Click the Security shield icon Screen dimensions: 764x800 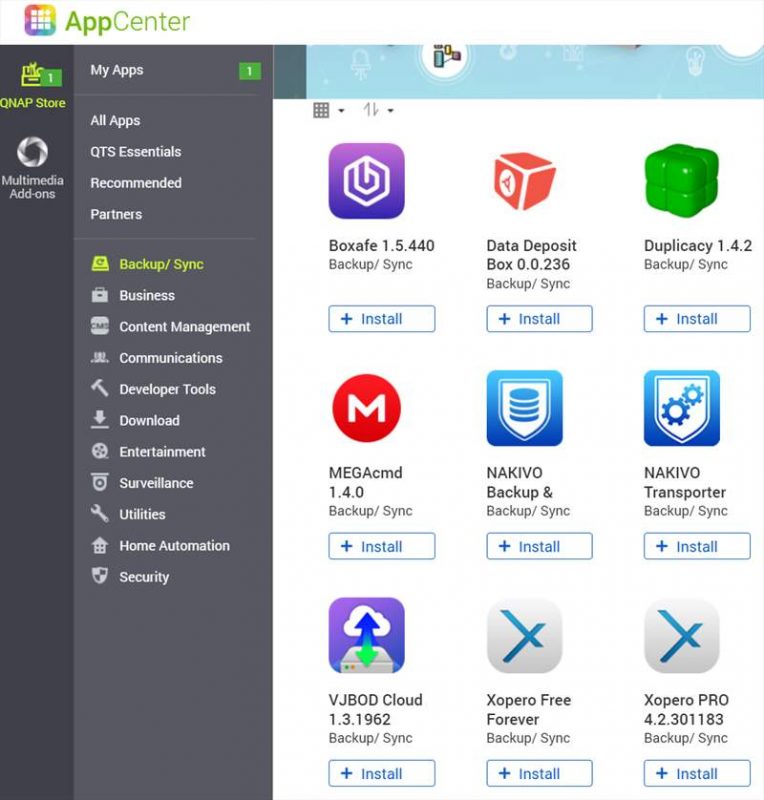tap(100, 576)
